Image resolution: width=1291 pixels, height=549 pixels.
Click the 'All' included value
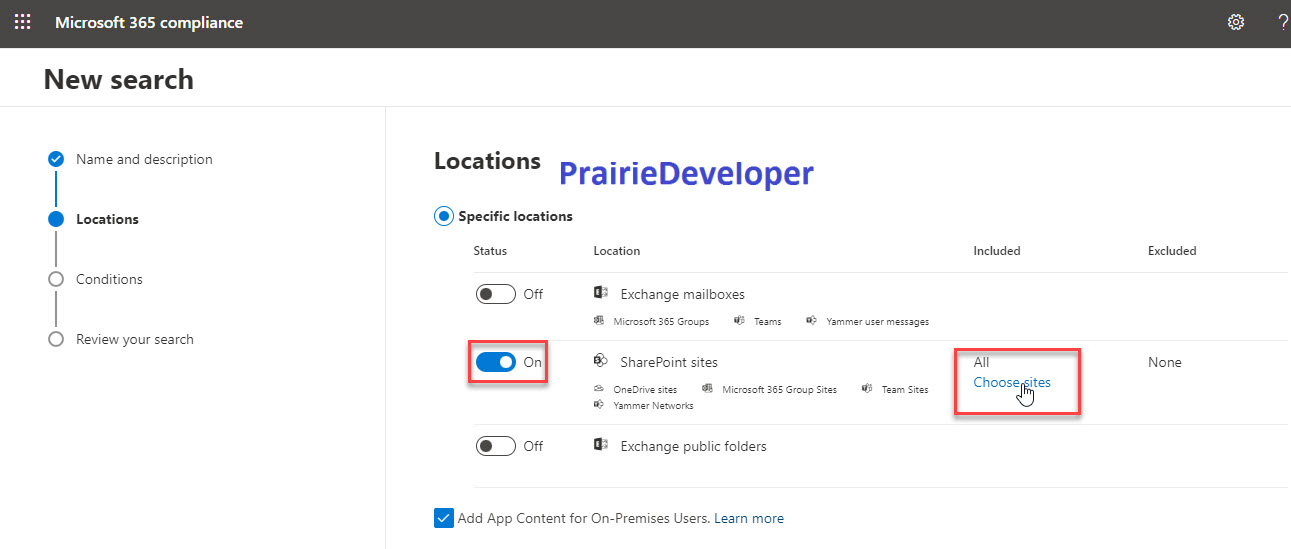coord(981,362)
